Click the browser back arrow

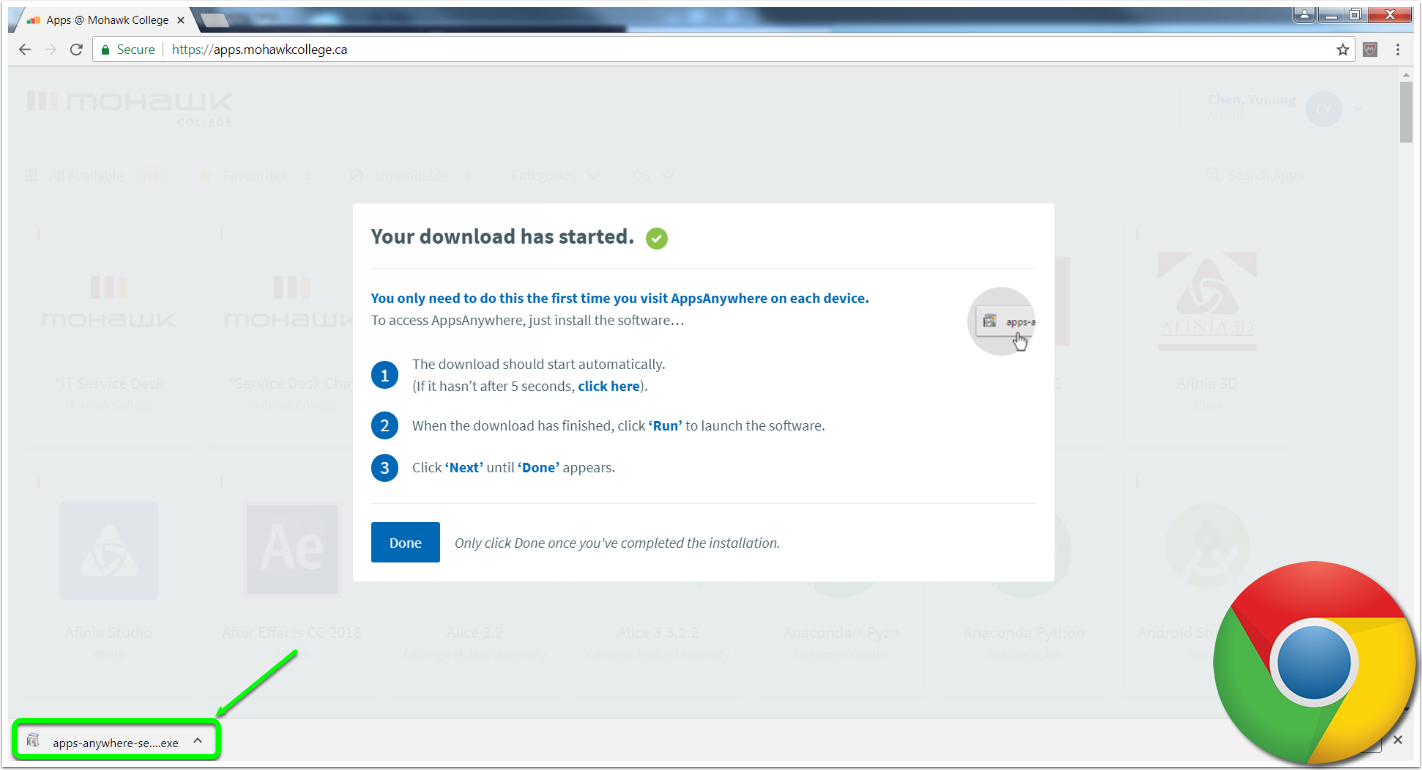point(25,50)
